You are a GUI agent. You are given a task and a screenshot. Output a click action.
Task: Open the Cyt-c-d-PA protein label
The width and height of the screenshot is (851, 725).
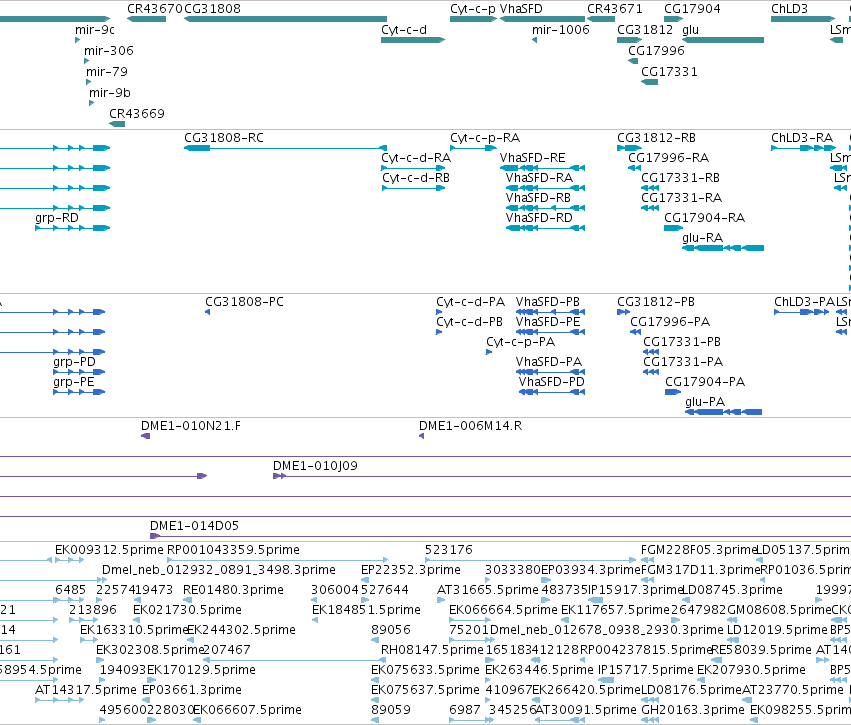click(x=471, y=302)
